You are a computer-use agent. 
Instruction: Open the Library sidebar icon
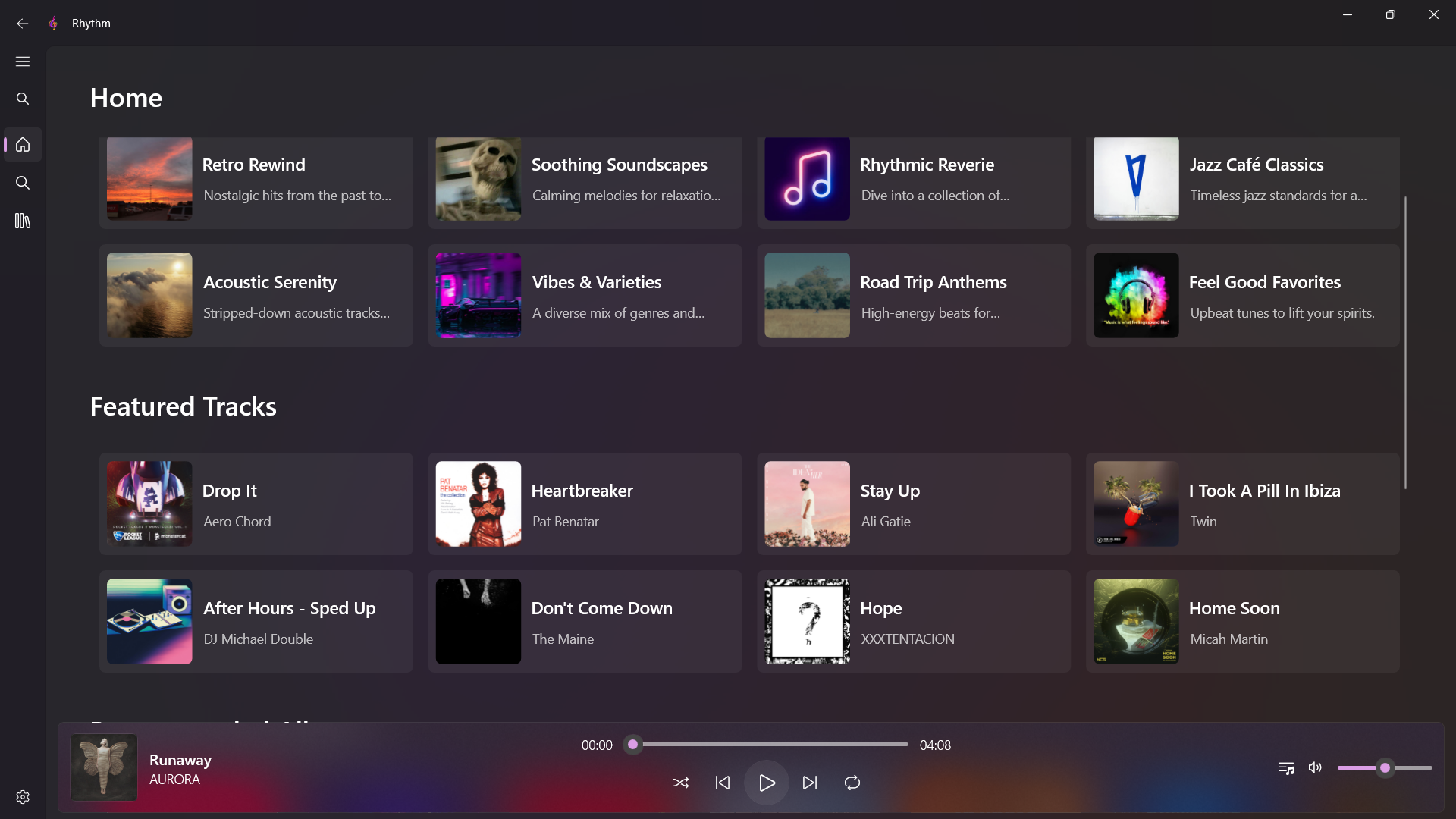pyautogui.click(x=23, y=221)
